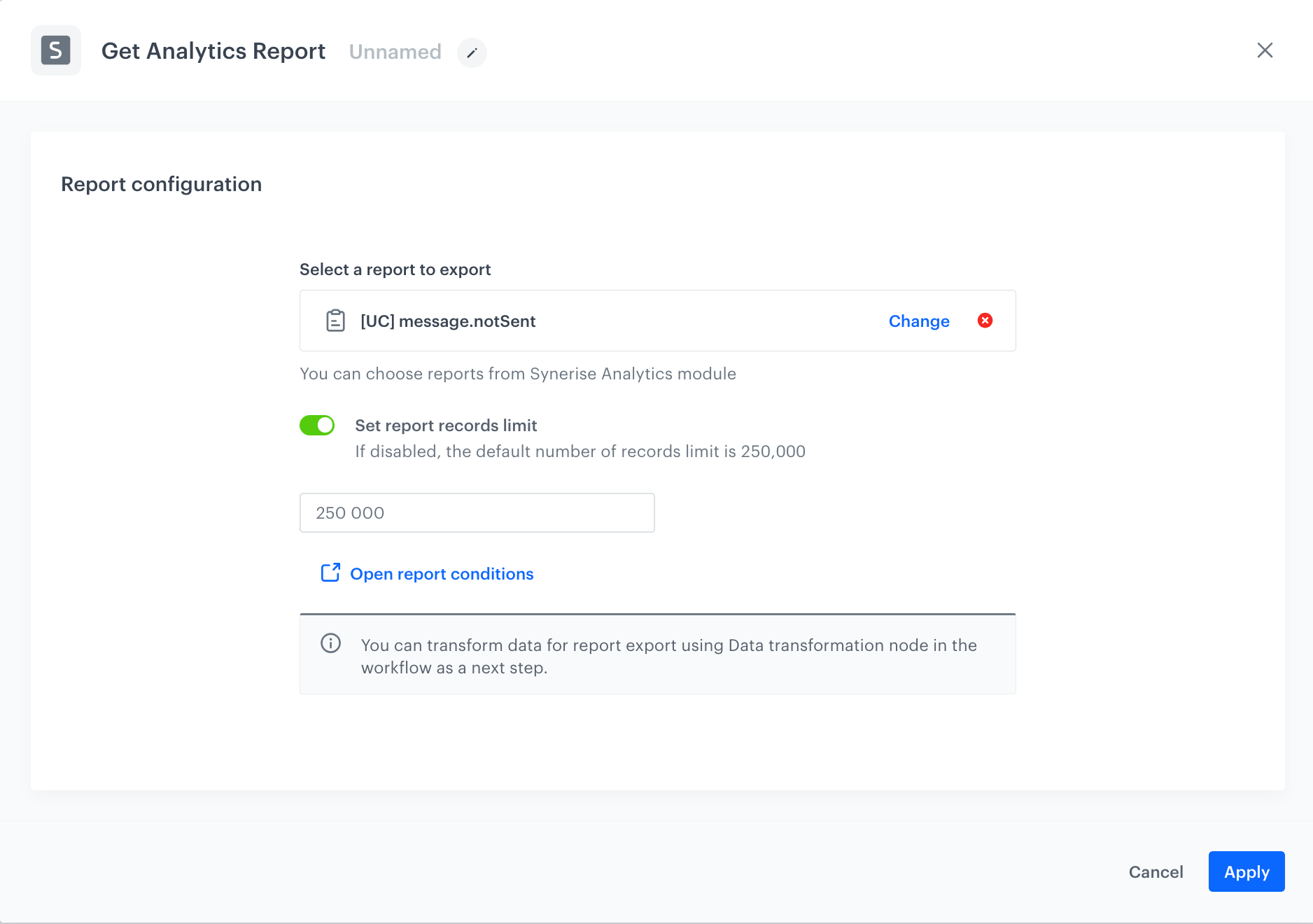Viewport: 1313px width, 924px height.
Task: Open report conditions
Action: tap(442, 573)
